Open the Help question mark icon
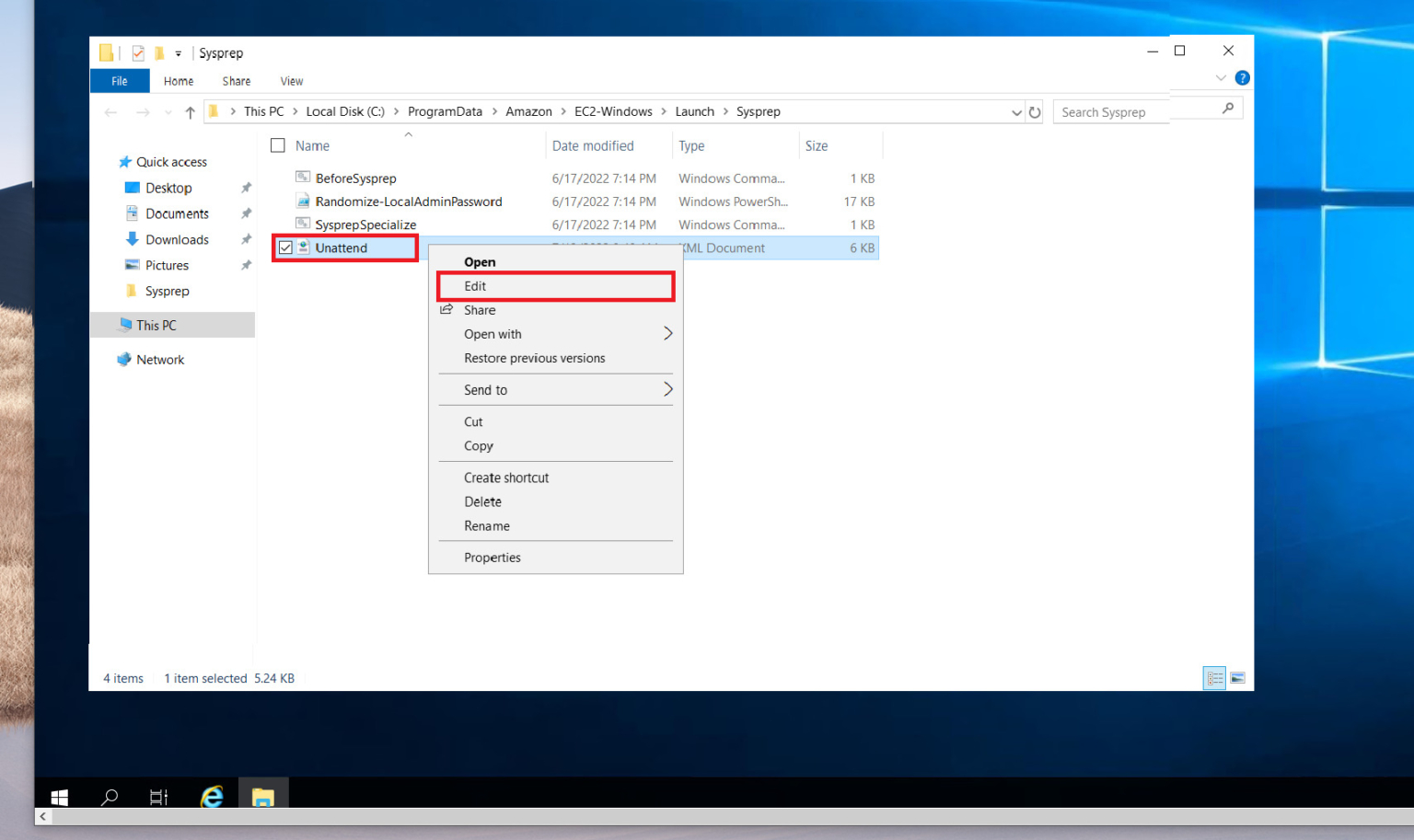This screenshot has height=840, width=1414. (x=1242, y=77)
